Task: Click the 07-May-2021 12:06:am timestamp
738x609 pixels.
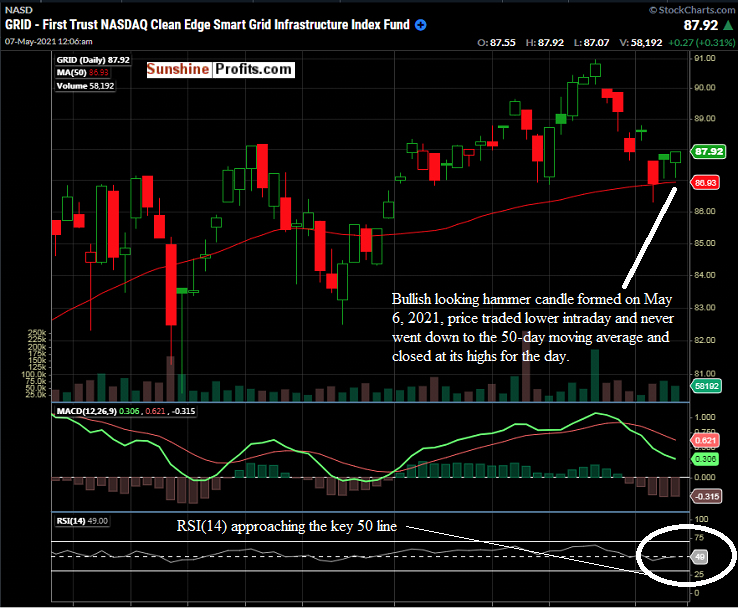Action: click(x=48, y=41)
